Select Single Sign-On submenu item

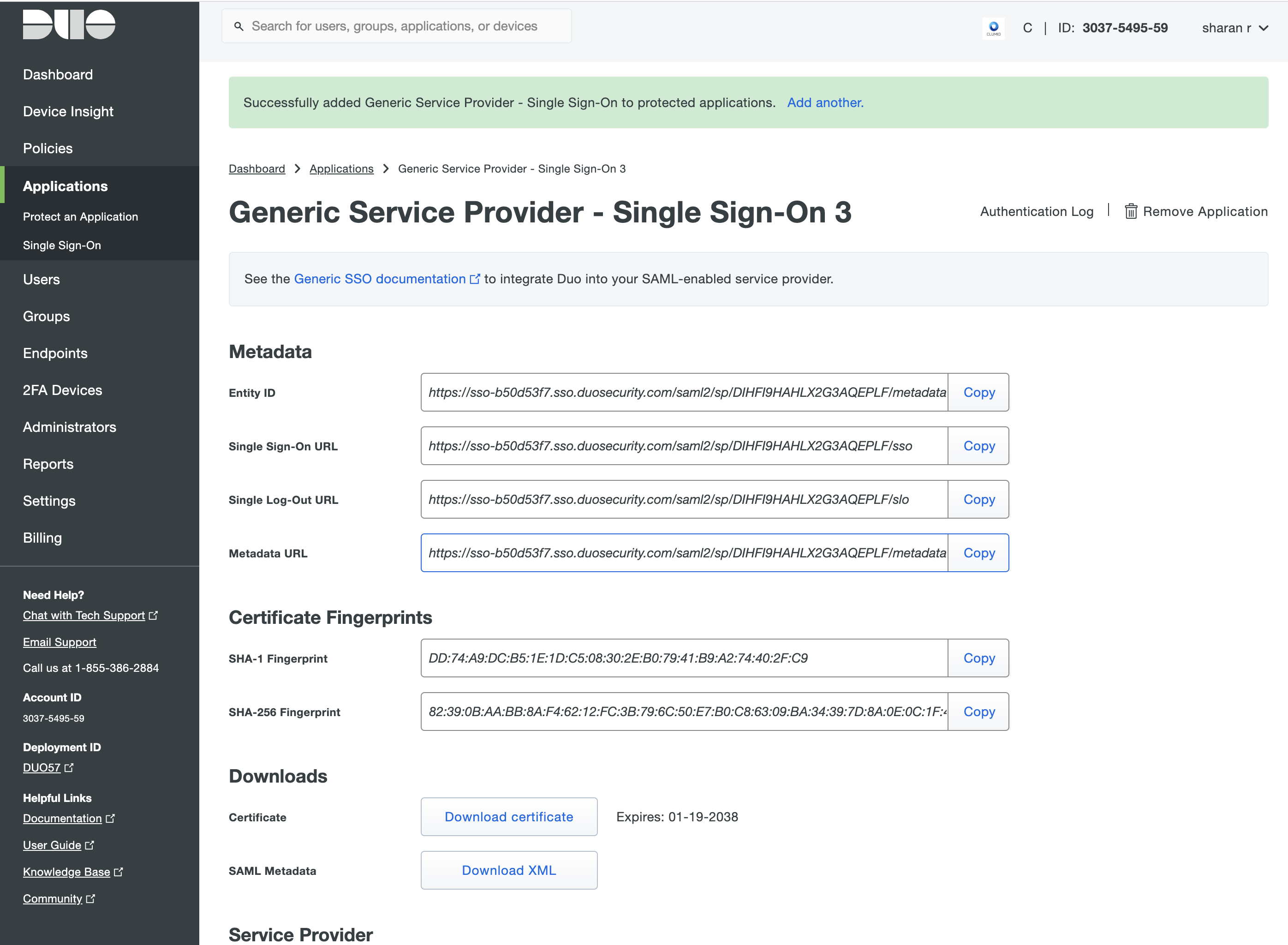[62, 245]
